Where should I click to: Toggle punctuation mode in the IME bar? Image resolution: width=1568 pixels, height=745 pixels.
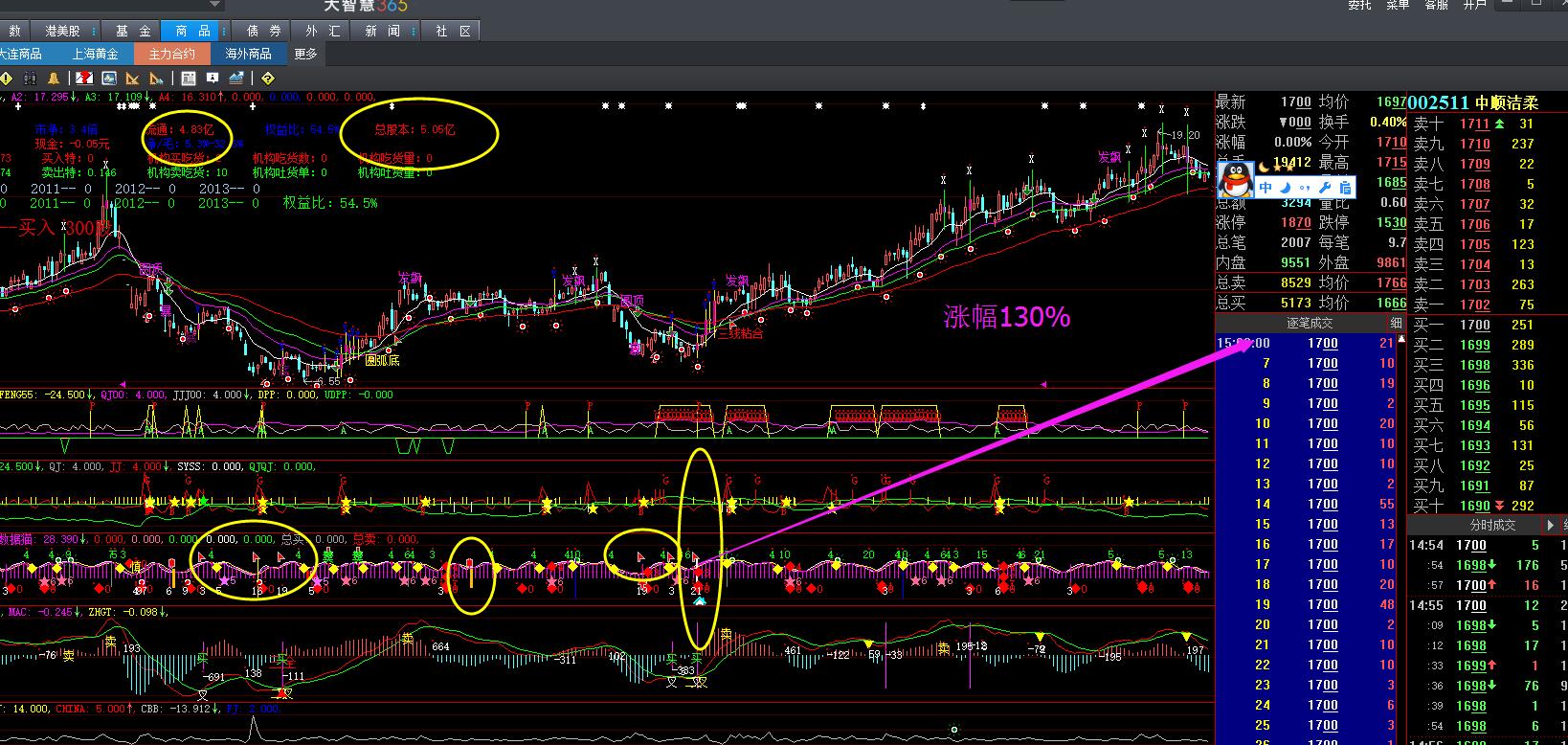1306,188
